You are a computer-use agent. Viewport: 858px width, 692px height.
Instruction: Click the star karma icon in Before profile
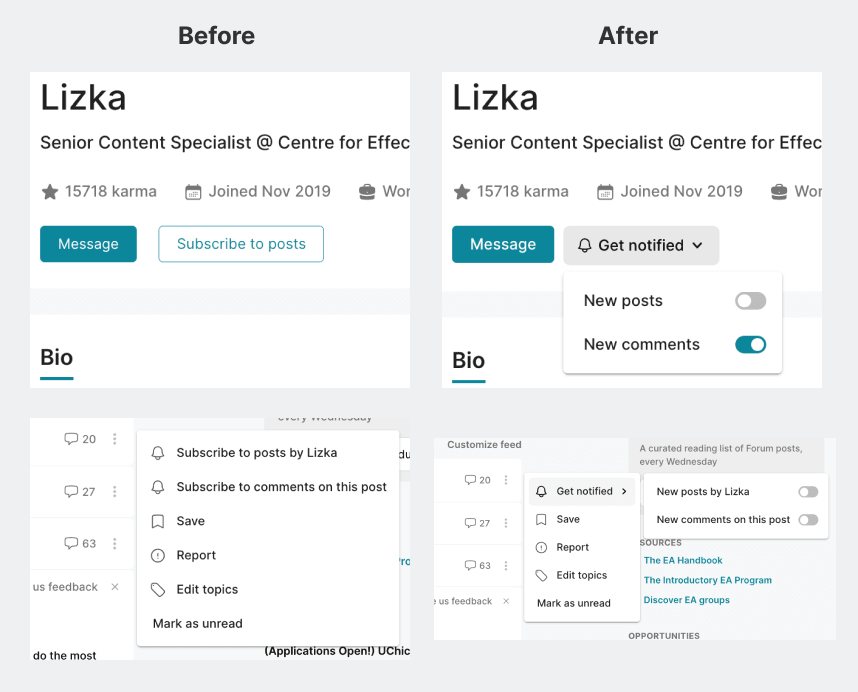tap(50, 192)
